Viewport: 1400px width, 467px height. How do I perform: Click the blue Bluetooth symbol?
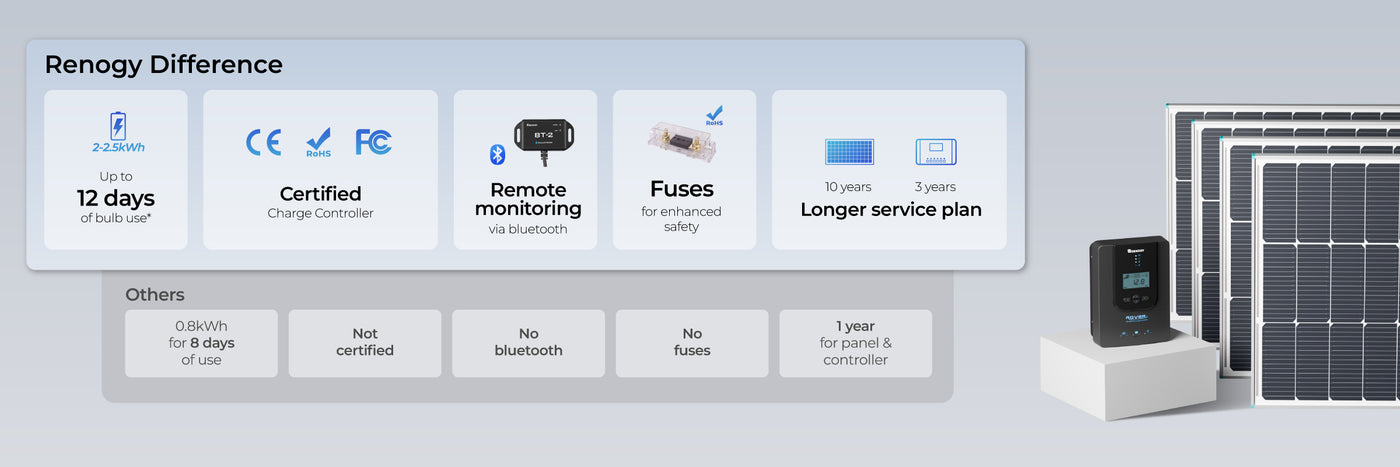pyautogui.click(x=497, y=154)
